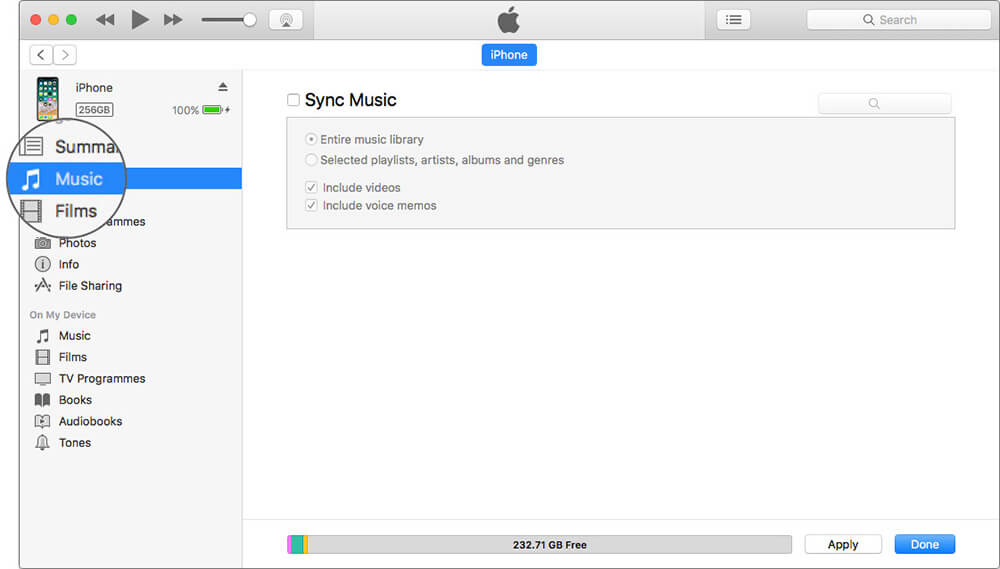The width and height of the screenshot is (1000, 569).
Task: Click the battery charge icon
Action: tap(212, 110)
